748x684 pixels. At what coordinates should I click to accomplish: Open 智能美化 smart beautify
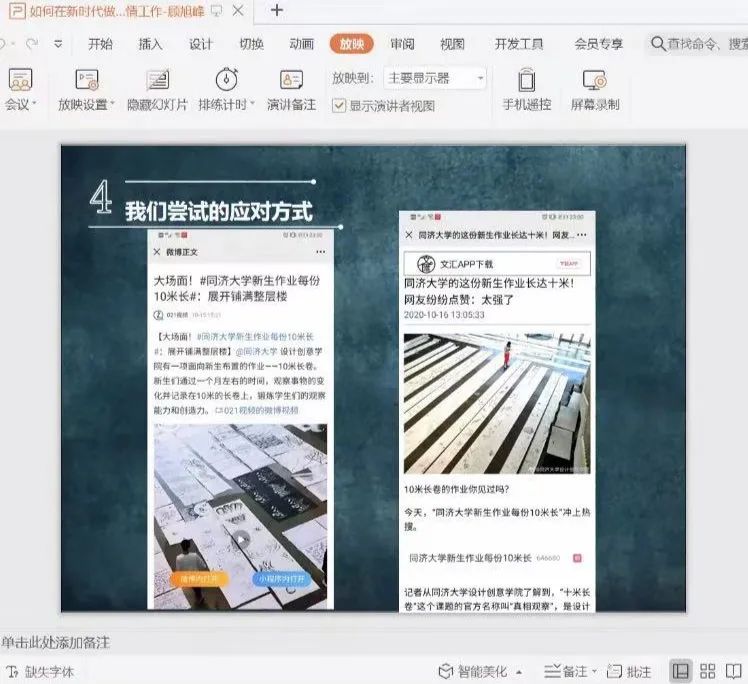(x=473, y=671)
